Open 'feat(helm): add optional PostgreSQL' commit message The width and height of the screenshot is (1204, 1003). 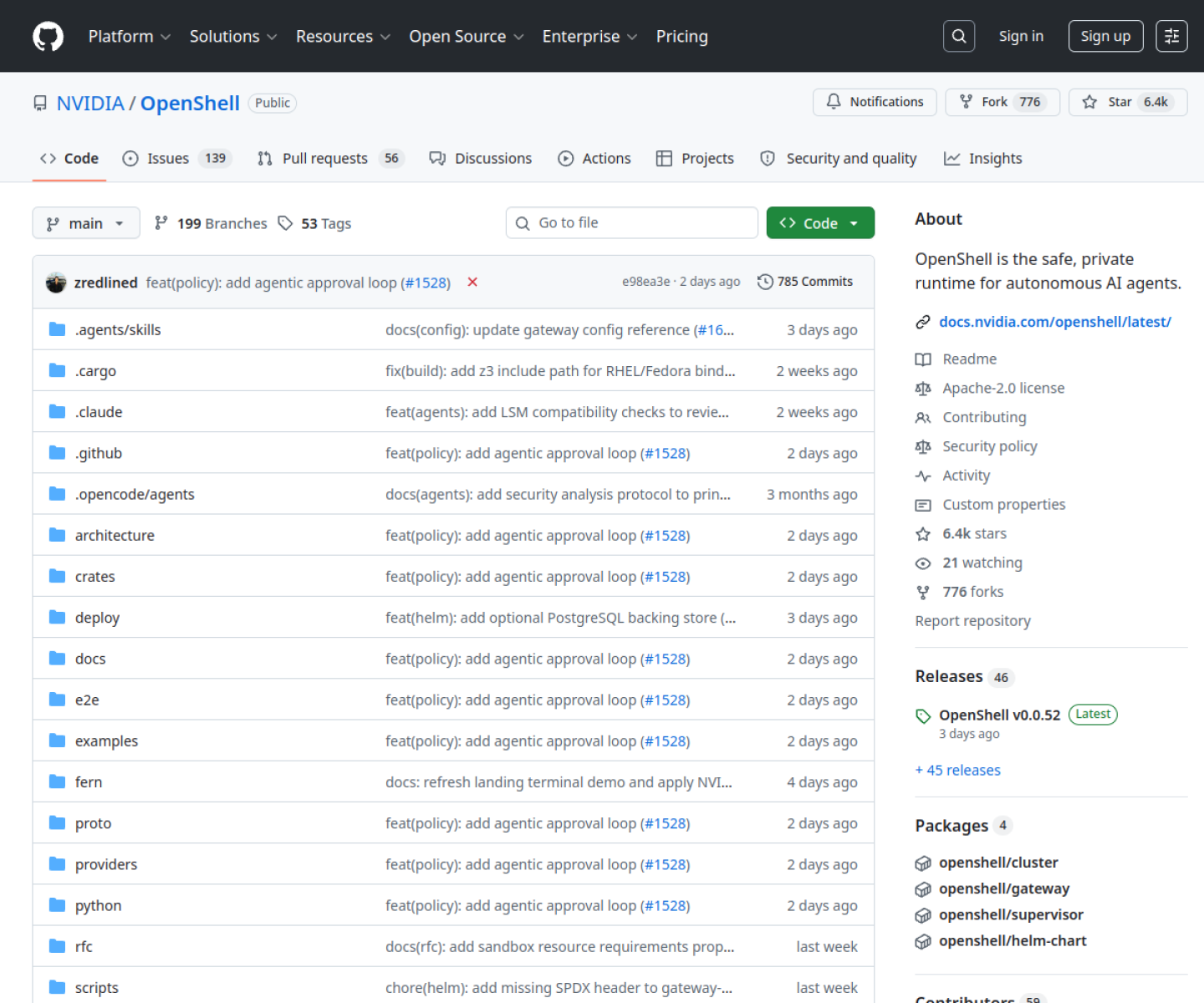point(560,618)
